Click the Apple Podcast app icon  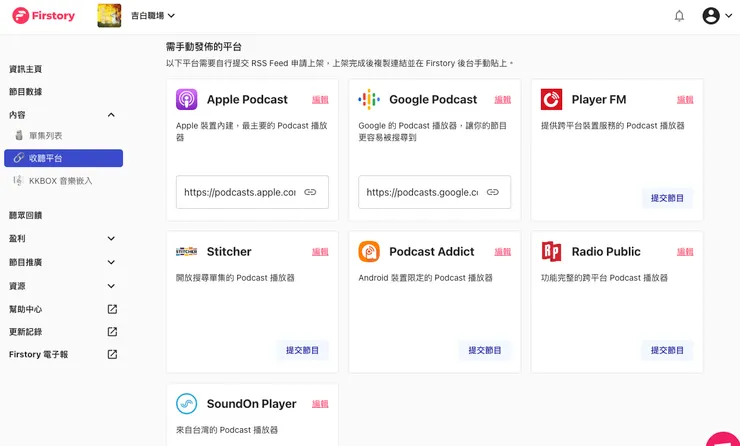(186, 100)
